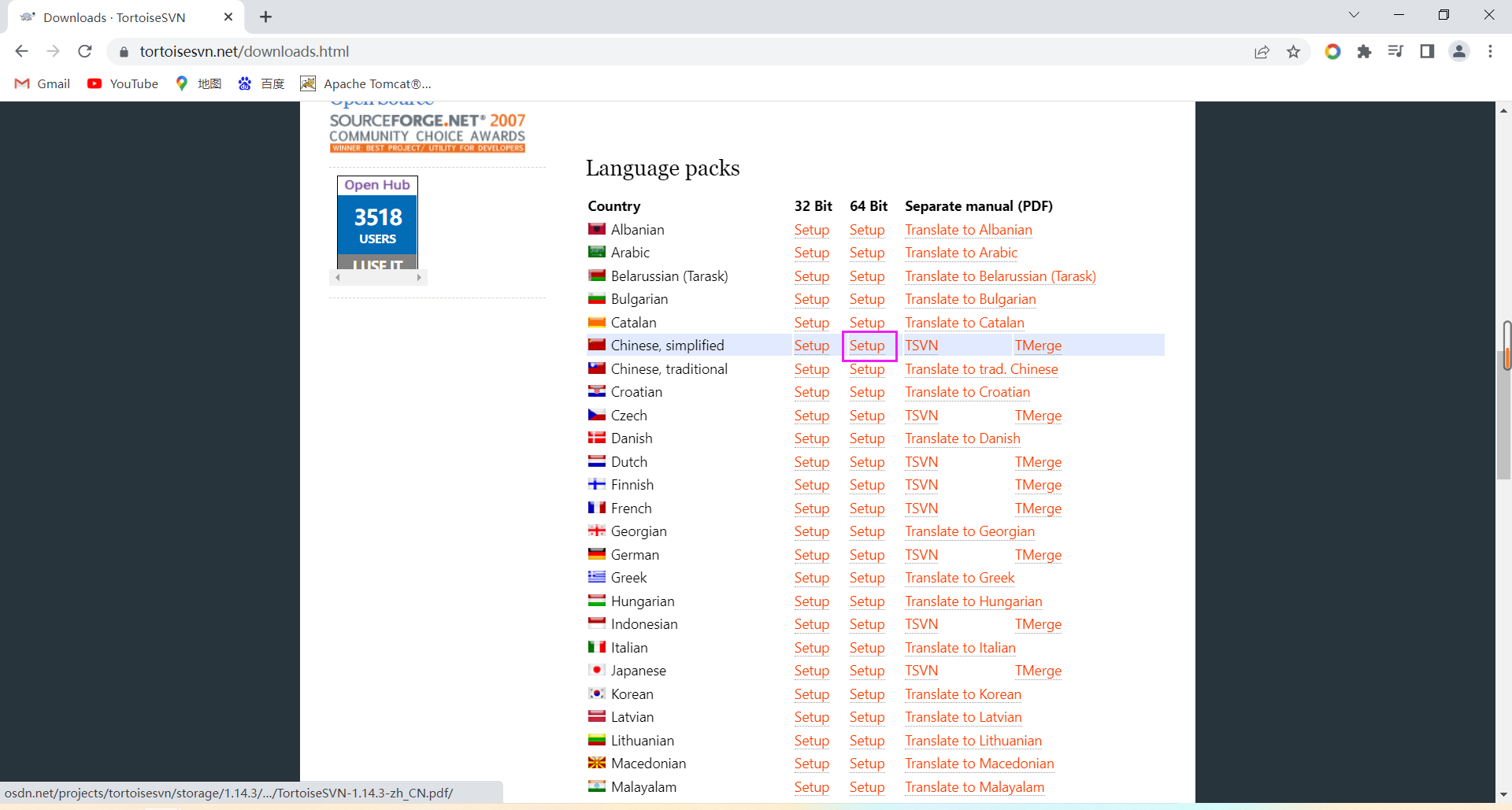Open Apache Tomcat bookmark

[366, 83]
